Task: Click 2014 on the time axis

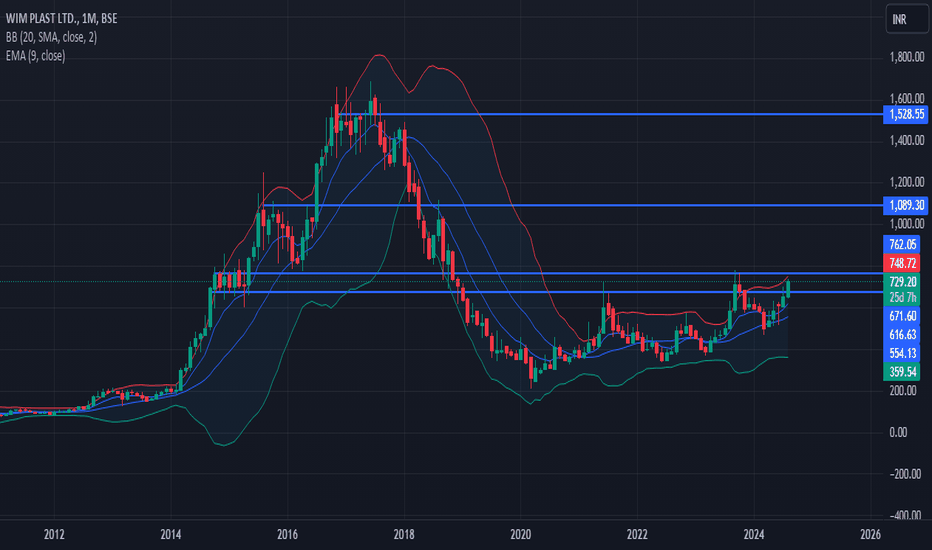Action: pyautogui.click(x=171, y=534)
